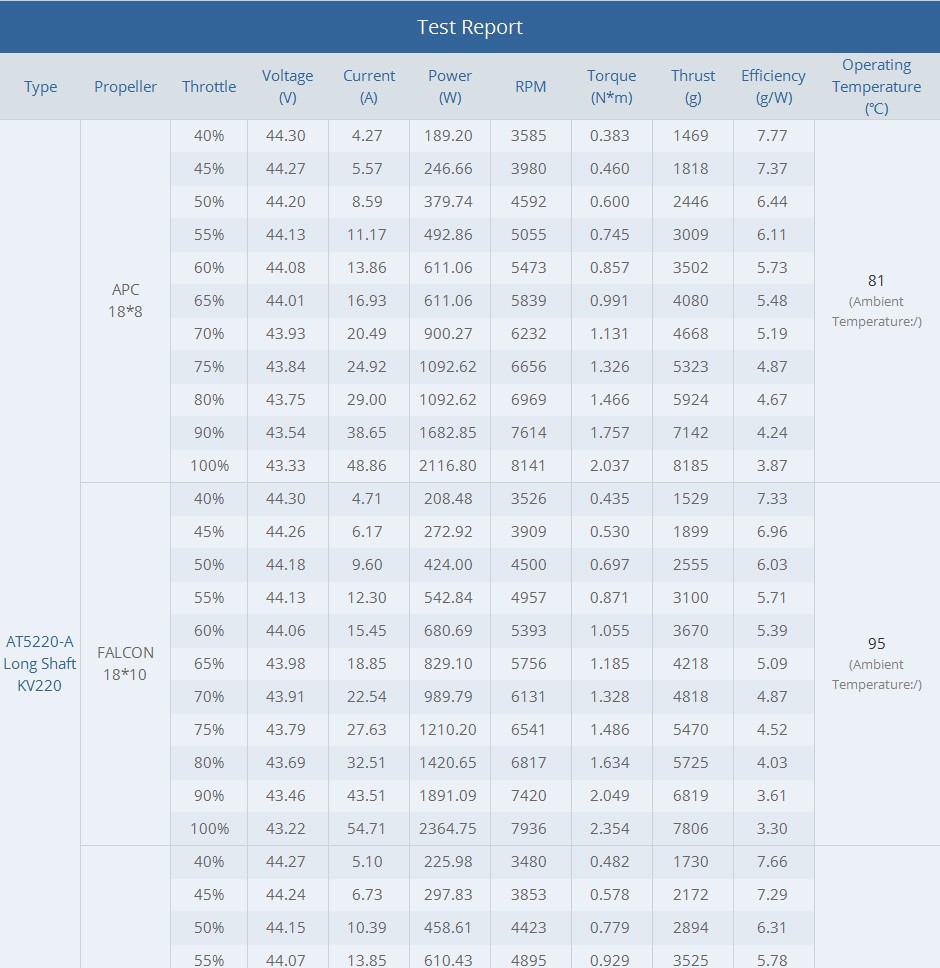Click thrust value 2172
The height and width of the screenshot is (968, 940).
691,895
